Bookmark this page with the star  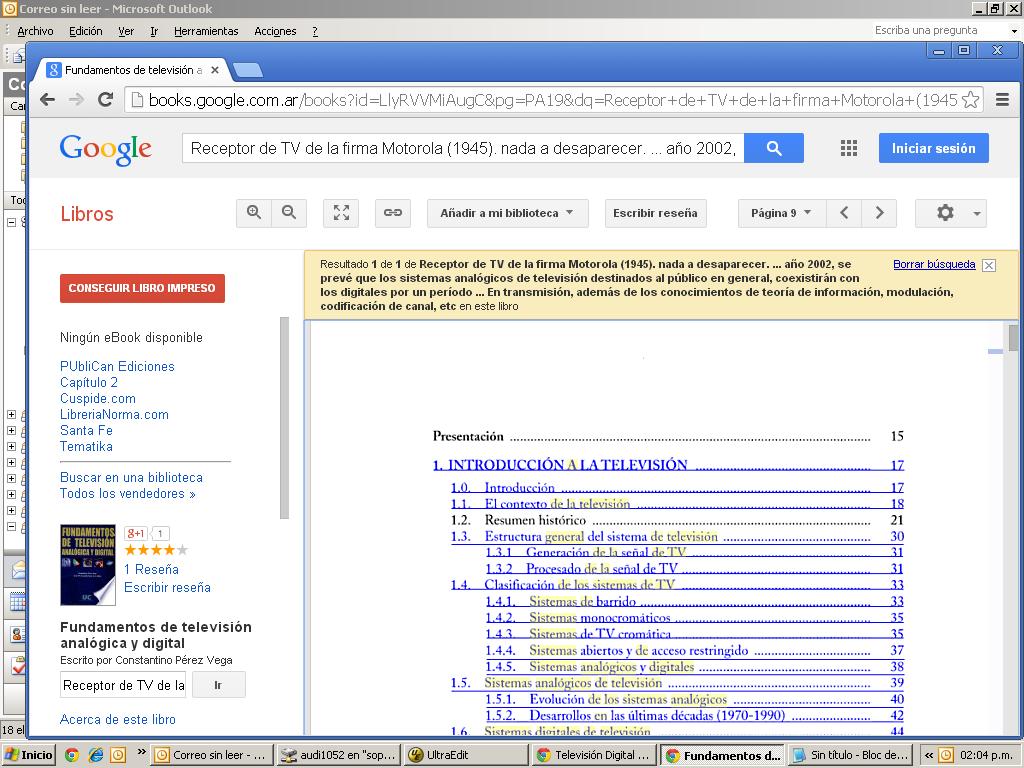(x=970, y=100)
